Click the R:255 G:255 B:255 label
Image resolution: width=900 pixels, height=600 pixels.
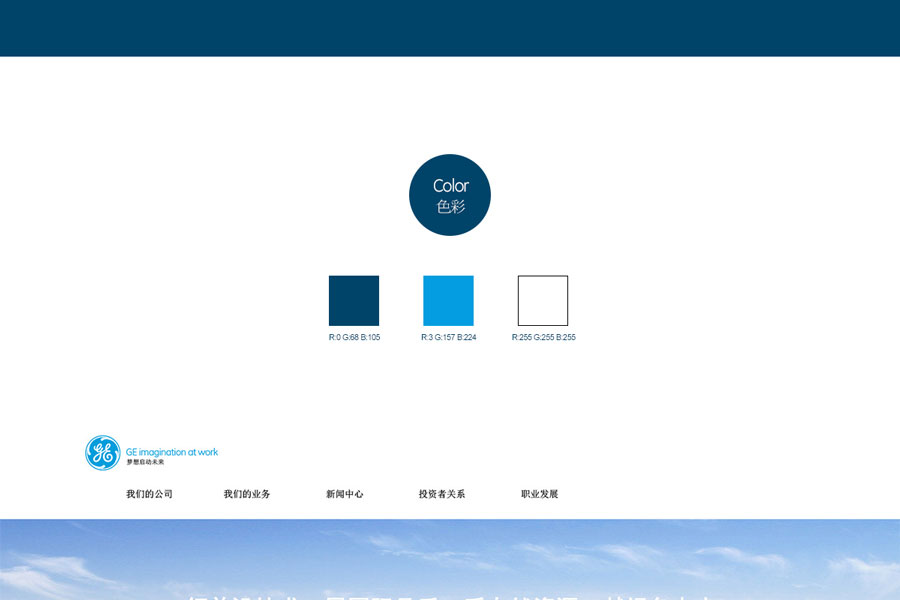click(x=543, y=338)
